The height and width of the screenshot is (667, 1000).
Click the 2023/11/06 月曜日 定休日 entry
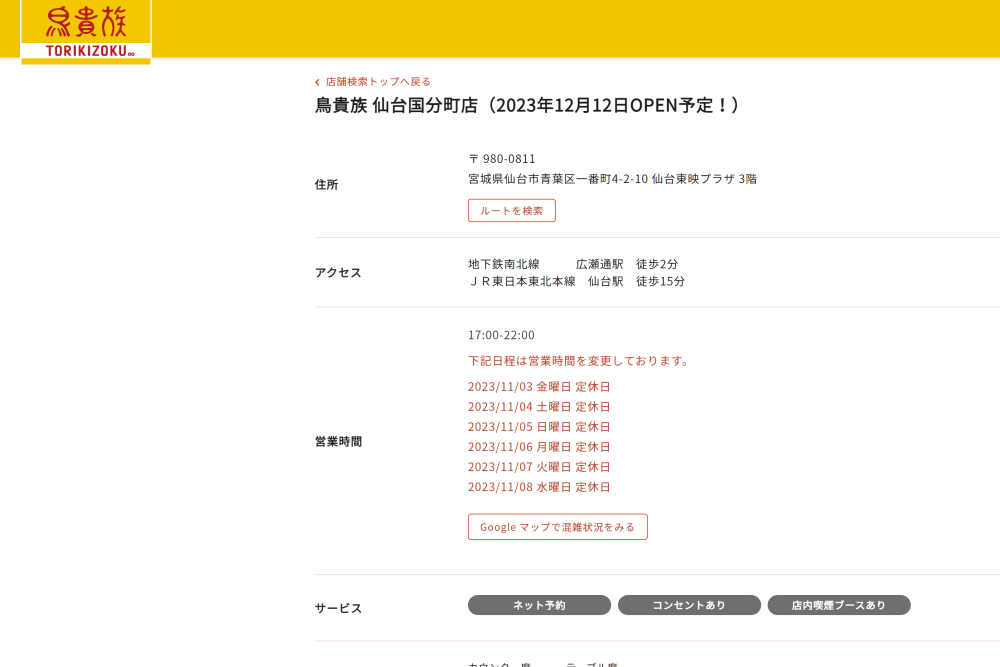pos(539,447)
